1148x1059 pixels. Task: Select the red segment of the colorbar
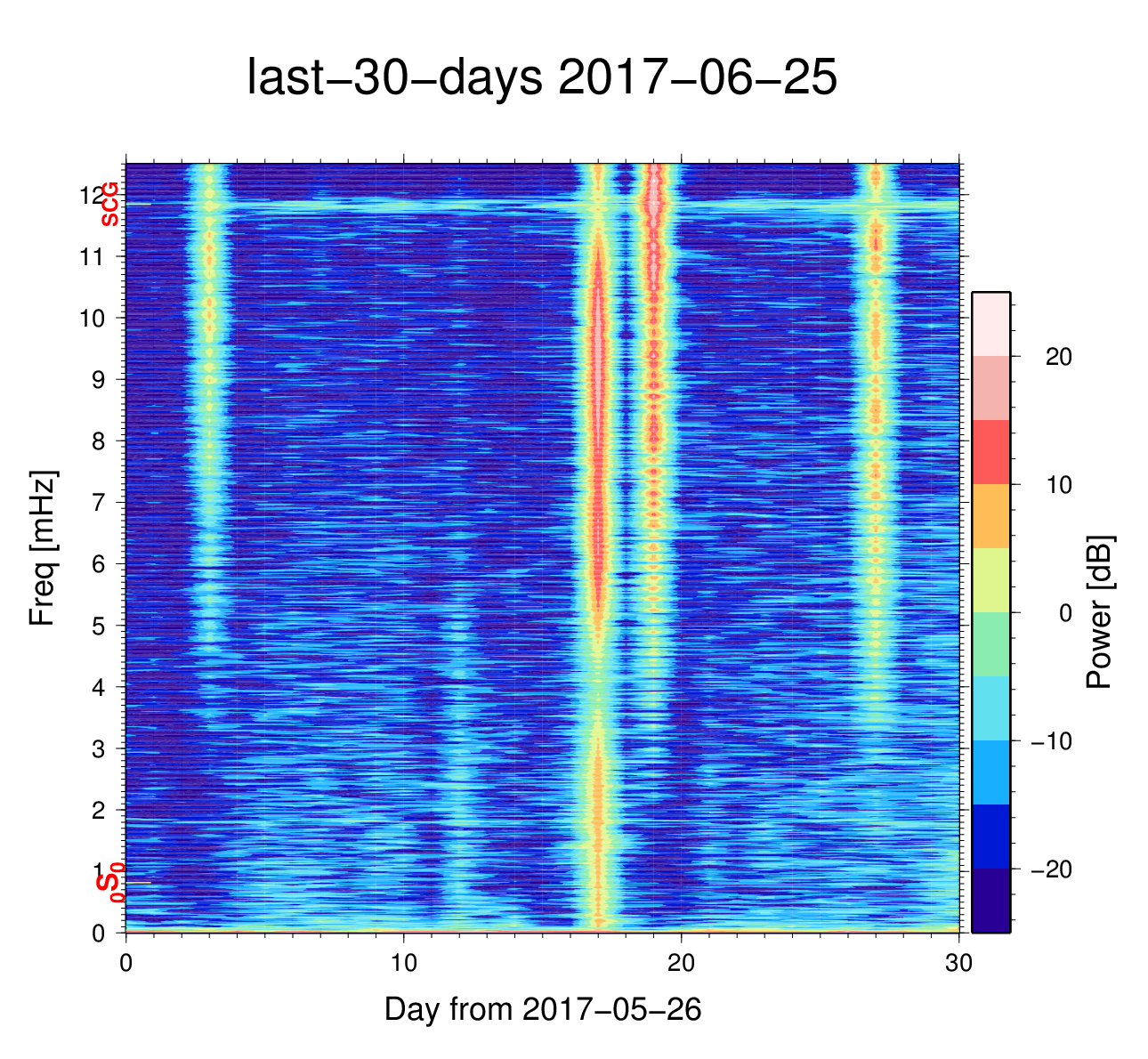[990, 452]
